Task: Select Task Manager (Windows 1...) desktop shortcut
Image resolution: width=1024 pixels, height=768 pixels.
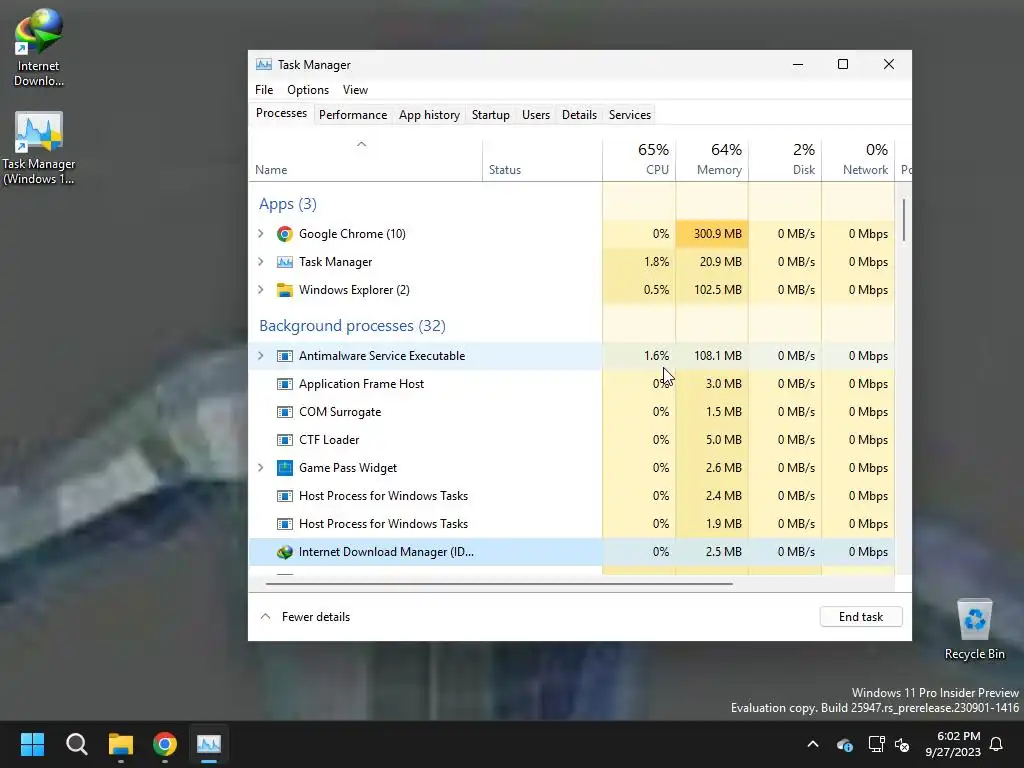Action: coord(38,148)
